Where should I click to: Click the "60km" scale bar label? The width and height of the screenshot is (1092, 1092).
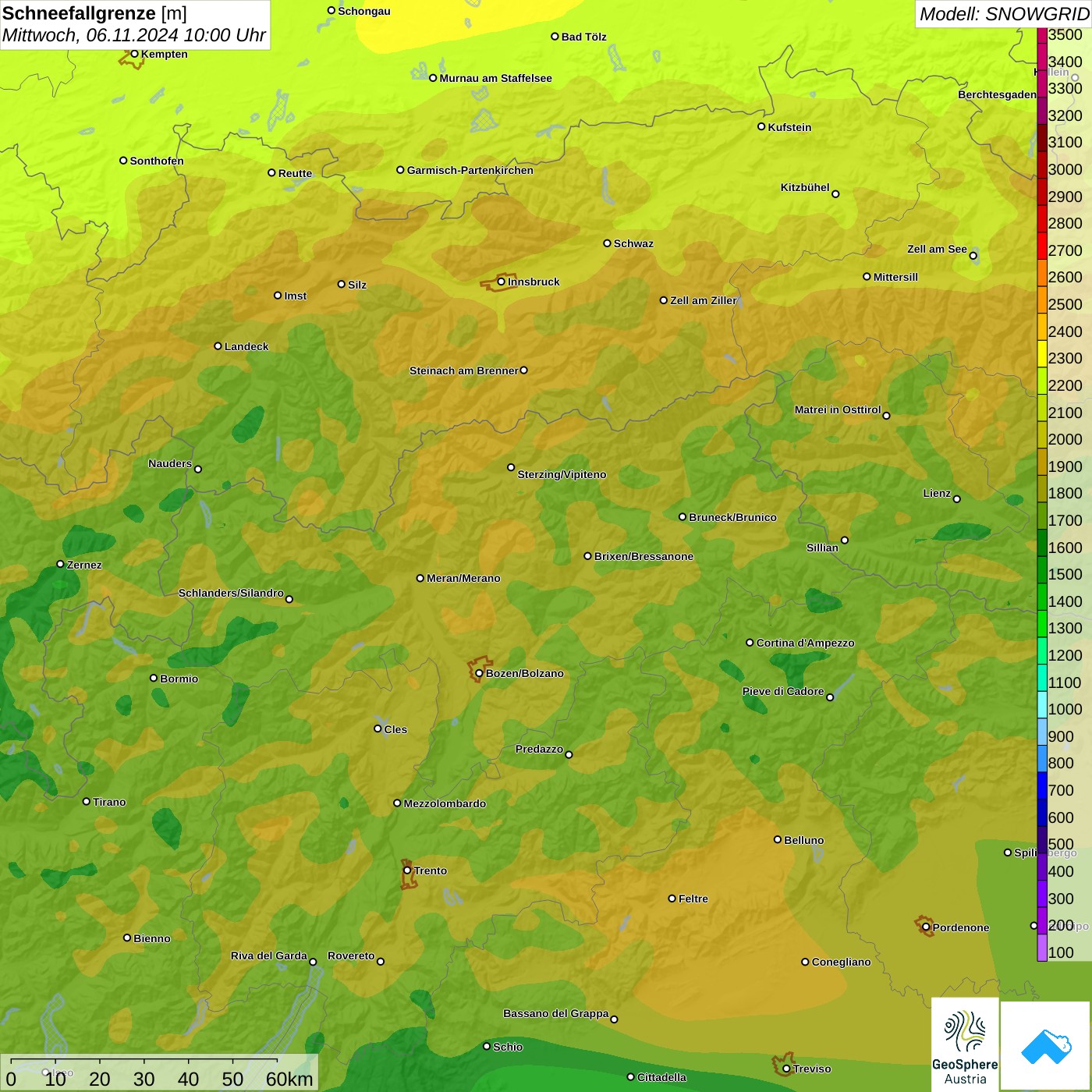[289, 1079]
